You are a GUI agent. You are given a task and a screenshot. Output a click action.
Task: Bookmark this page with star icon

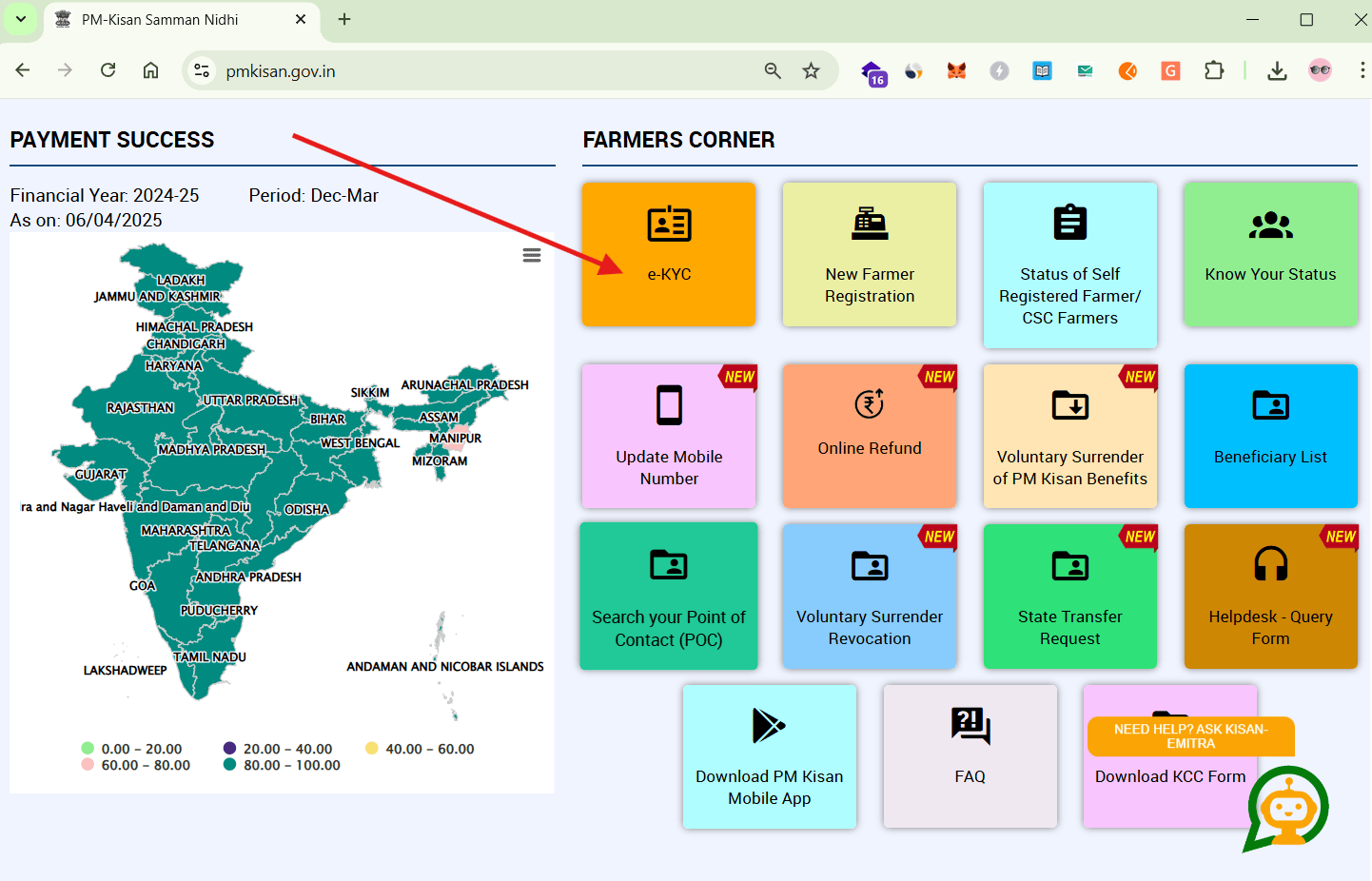(811, 70)
